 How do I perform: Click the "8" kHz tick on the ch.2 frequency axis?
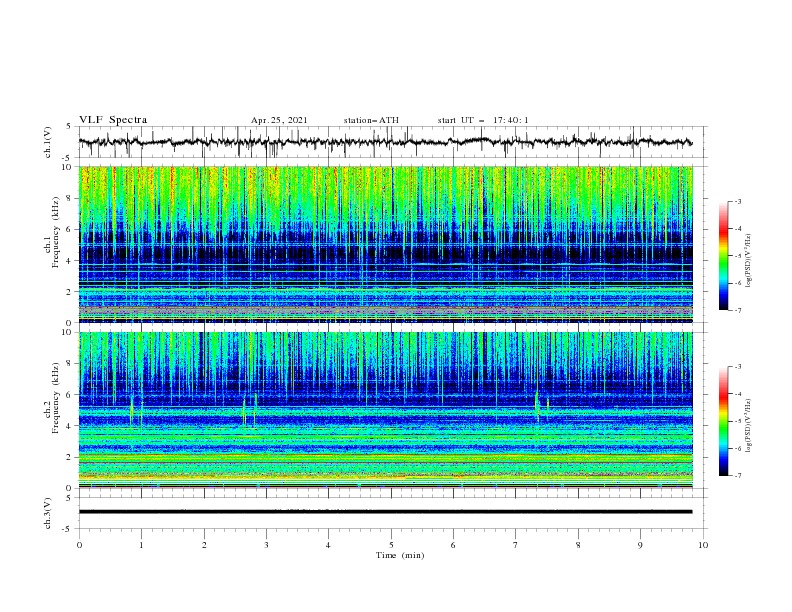[x=70, y=364]
